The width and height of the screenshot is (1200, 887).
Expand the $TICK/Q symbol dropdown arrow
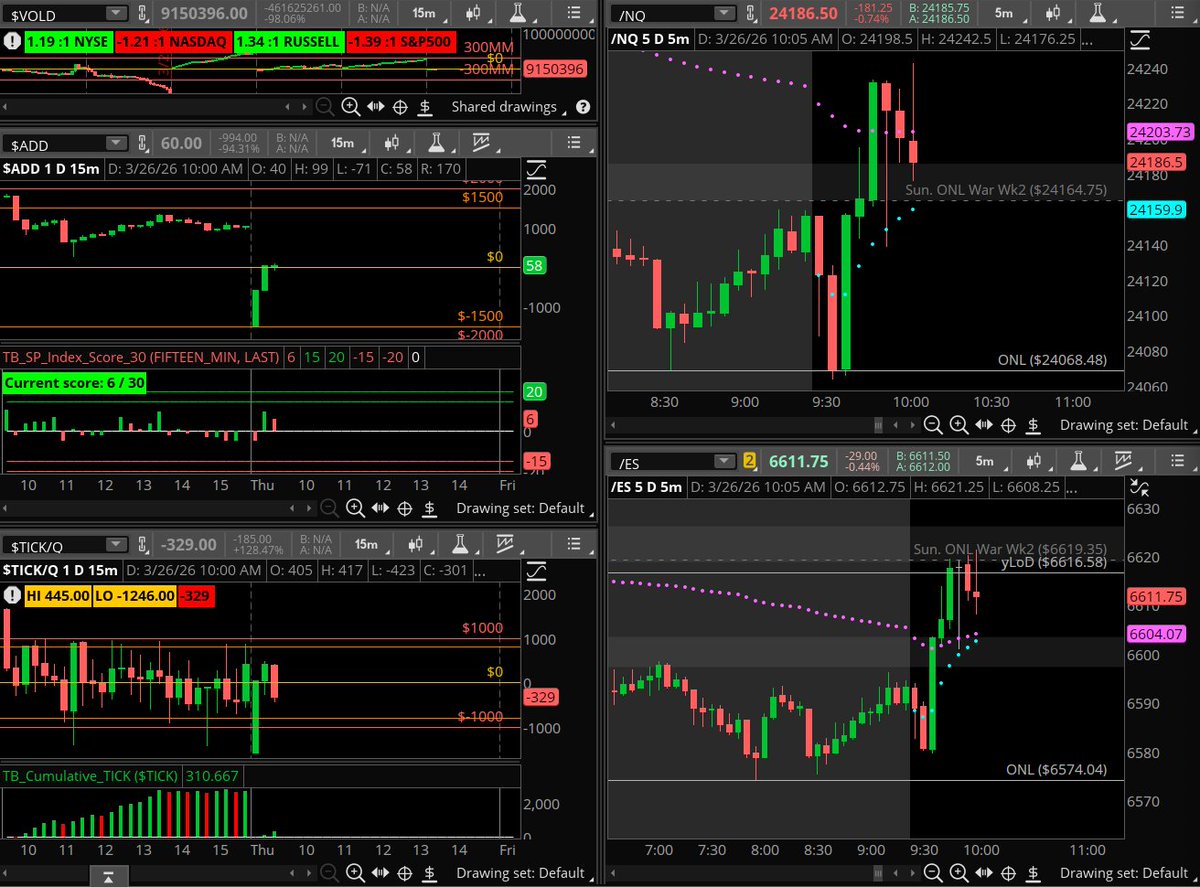click(x=117, y=544)
